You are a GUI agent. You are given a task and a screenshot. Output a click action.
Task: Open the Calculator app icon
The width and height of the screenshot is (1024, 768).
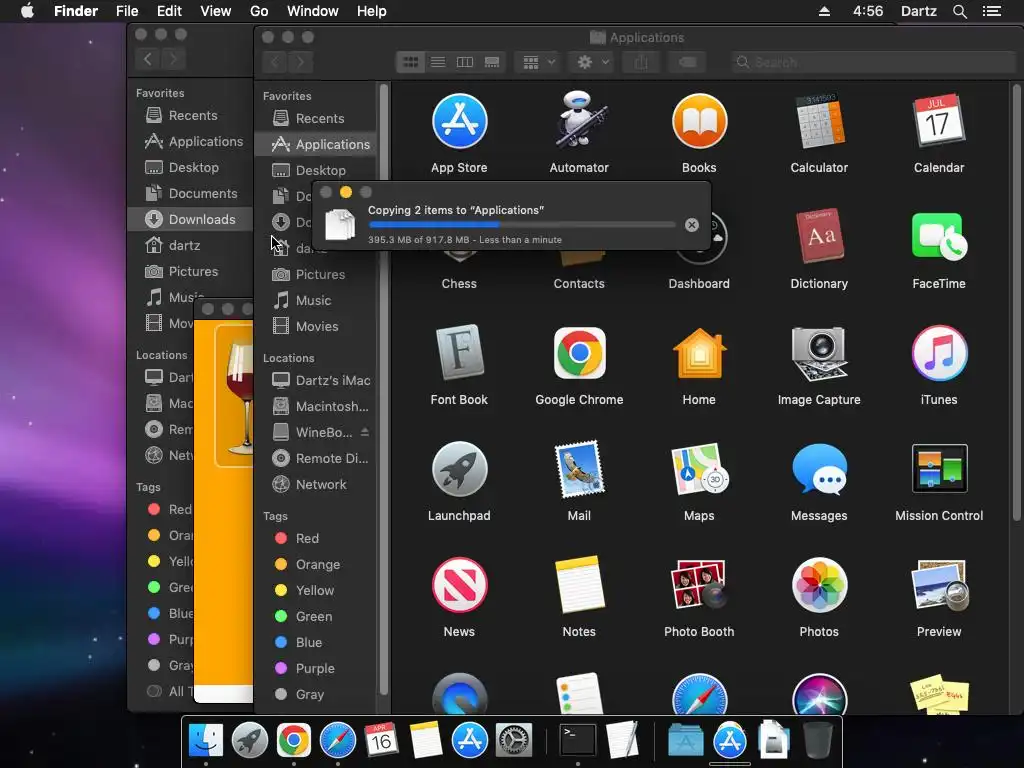pyautogui.click(x=819, y=121)
